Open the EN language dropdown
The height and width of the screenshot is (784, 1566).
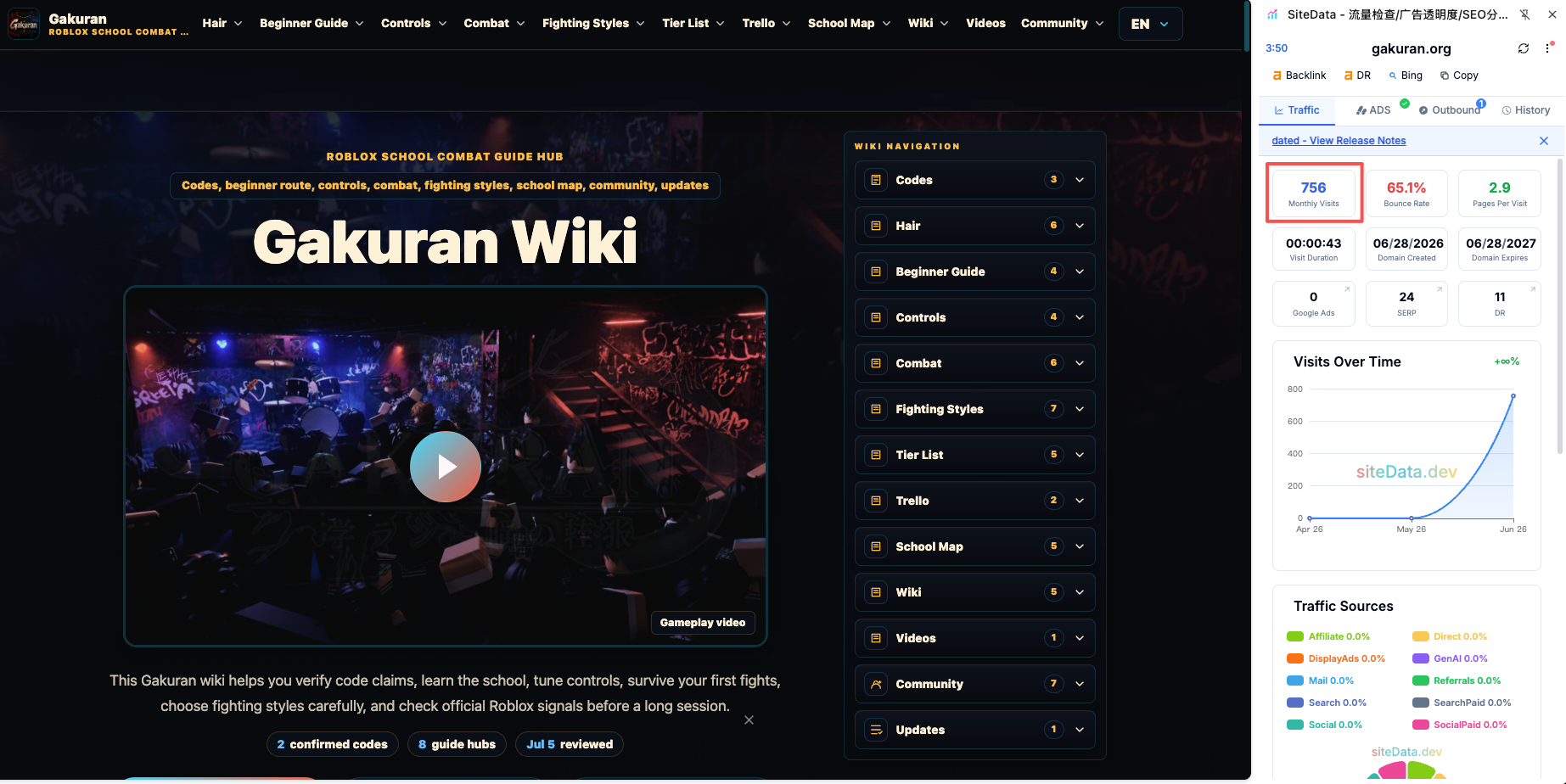(1150, 24)
